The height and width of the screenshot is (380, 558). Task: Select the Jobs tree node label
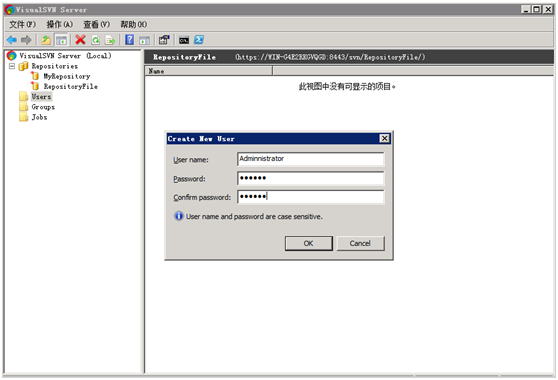(x=39, y=117)
